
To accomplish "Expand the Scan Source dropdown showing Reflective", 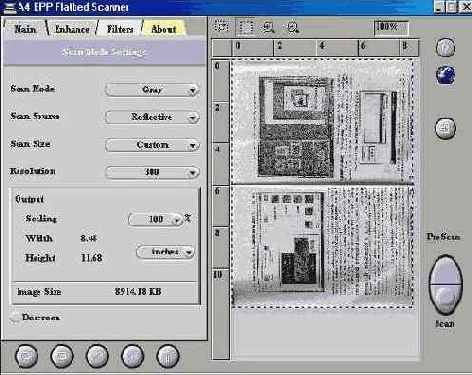I will [x=152, y=117].
